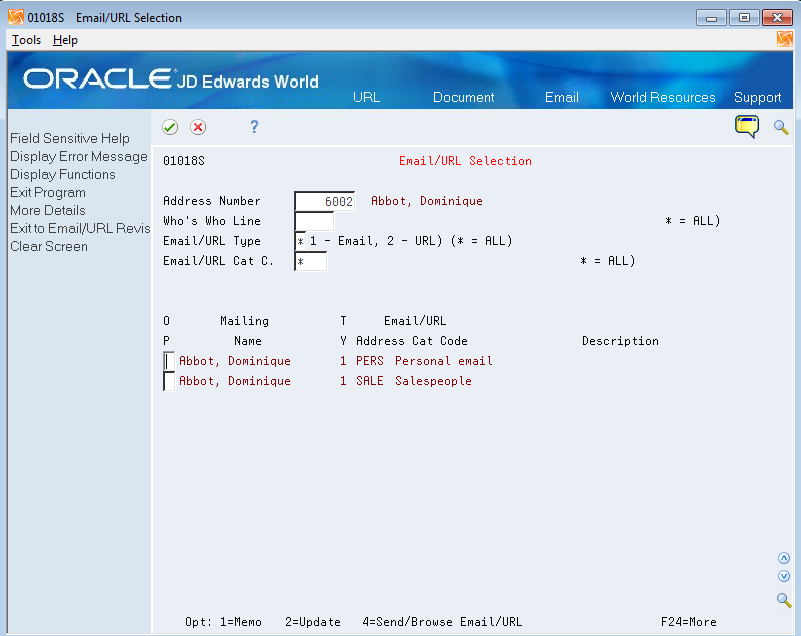Select the Document banner tab
Image resolution: width=801 pixels, height=636 pixels.
[463, 98]
